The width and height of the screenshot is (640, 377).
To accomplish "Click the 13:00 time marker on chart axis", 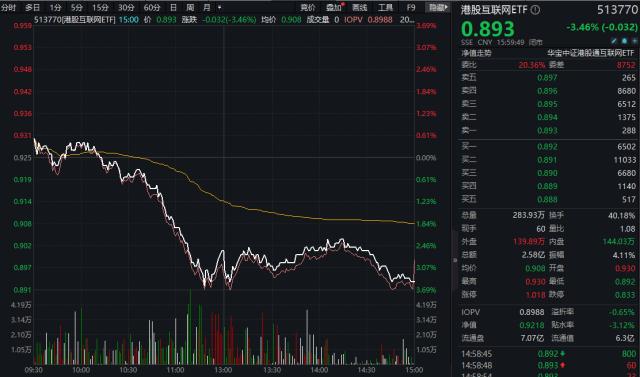I will coord(224,370).
